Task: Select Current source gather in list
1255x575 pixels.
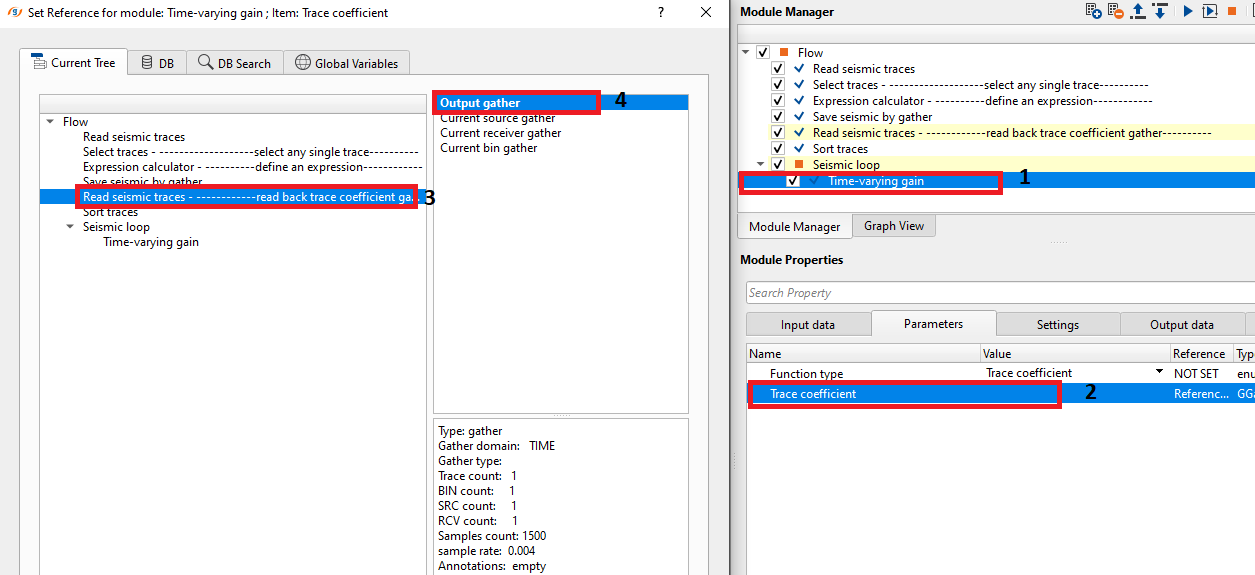Action: (x=498, y=118)
